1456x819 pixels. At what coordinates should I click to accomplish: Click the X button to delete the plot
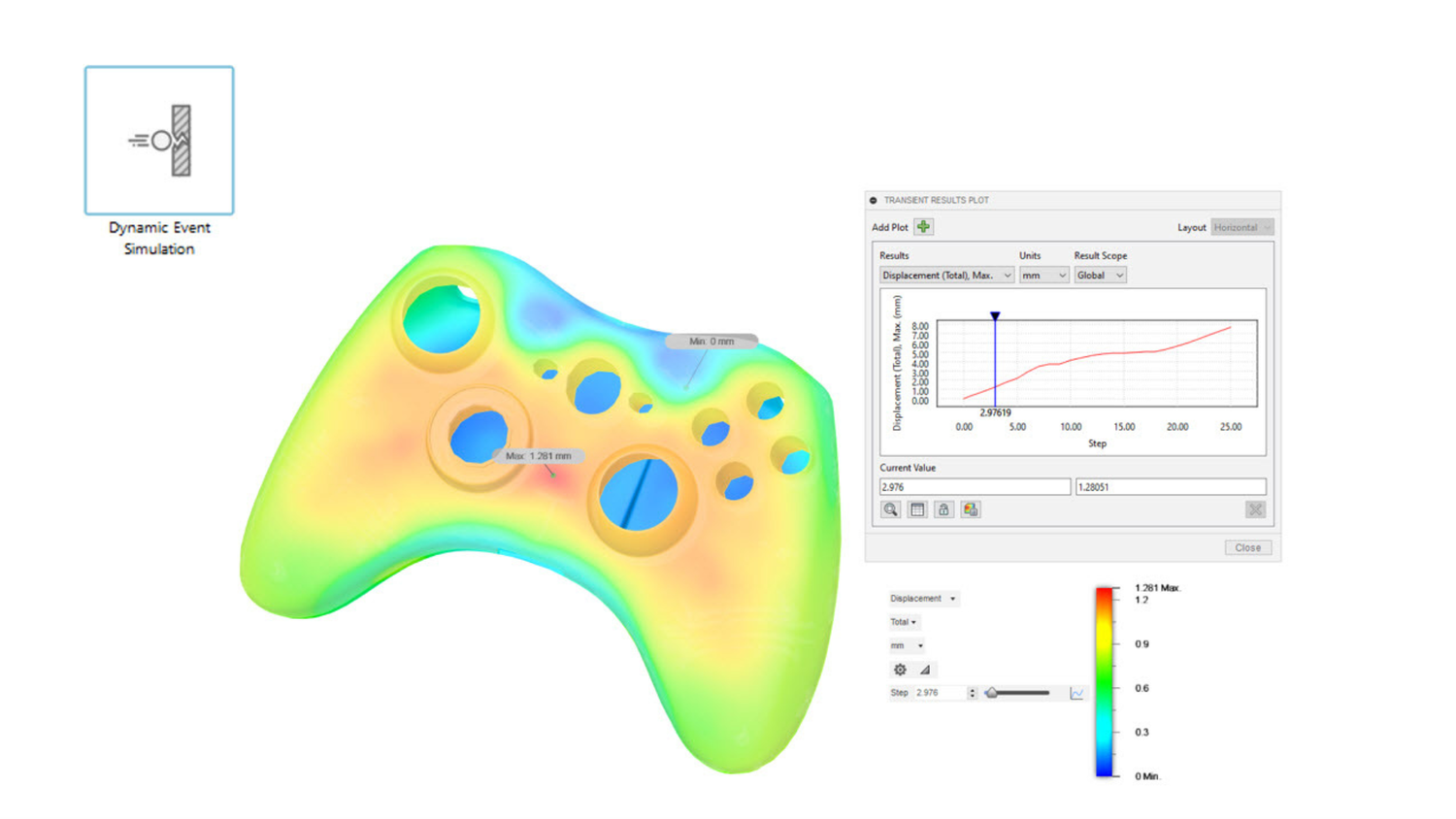[x=1254, y=508]
